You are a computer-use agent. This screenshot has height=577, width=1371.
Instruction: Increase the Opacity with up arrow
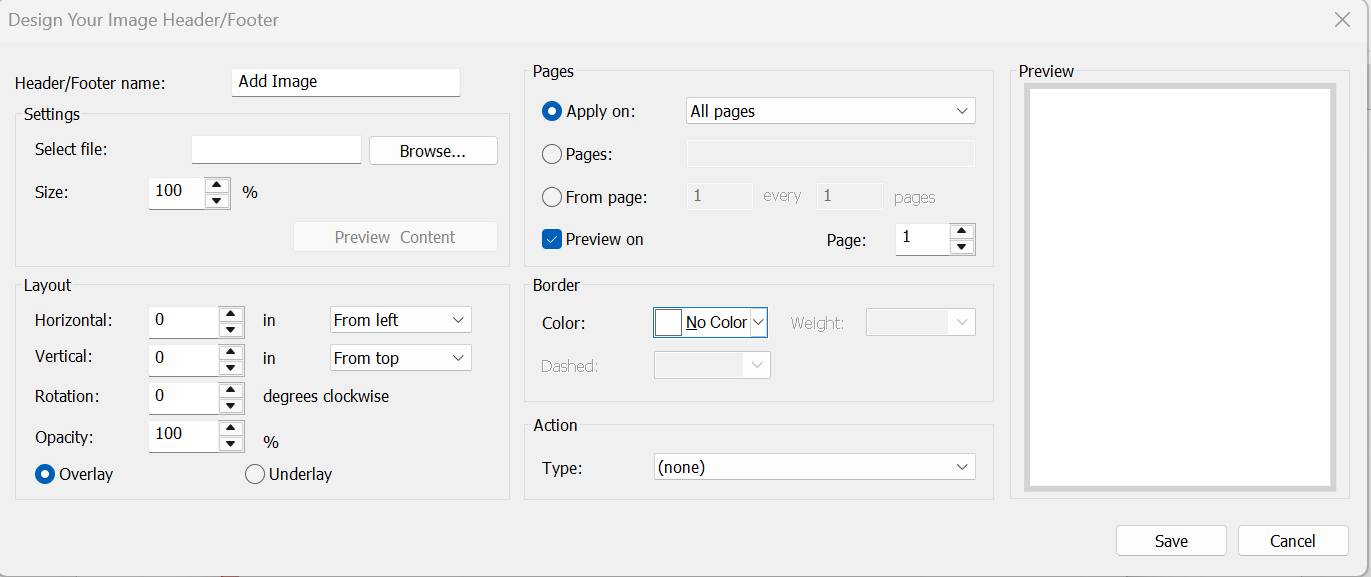231,428
